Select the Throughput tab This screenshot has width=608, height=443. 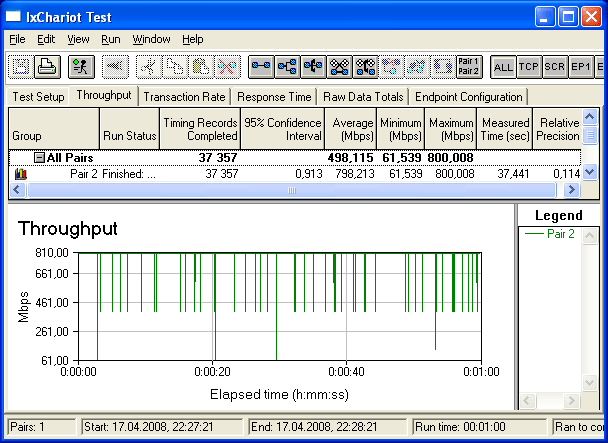point(104,95)
